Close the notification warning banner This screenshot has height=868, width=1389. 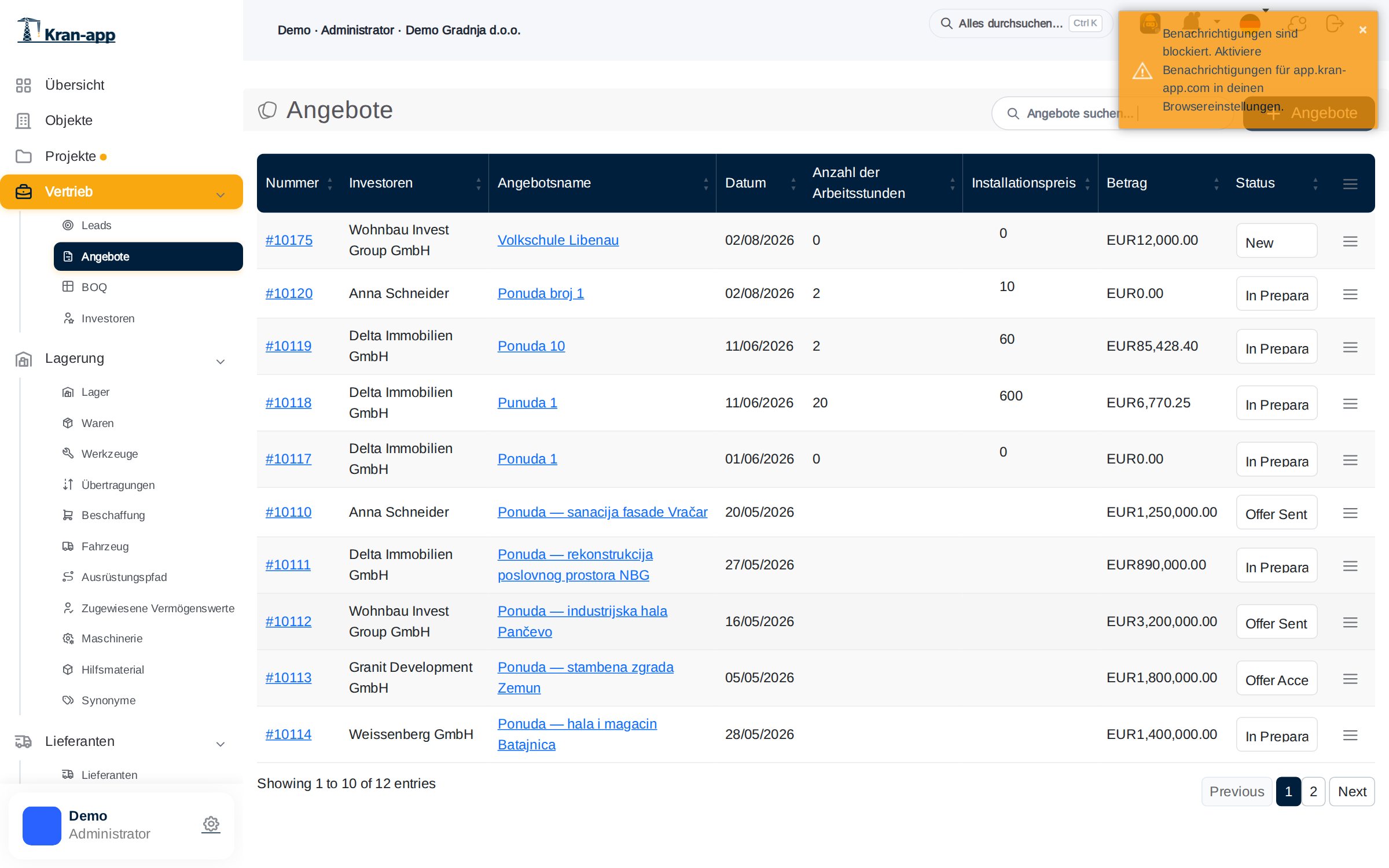point(1363,30)
